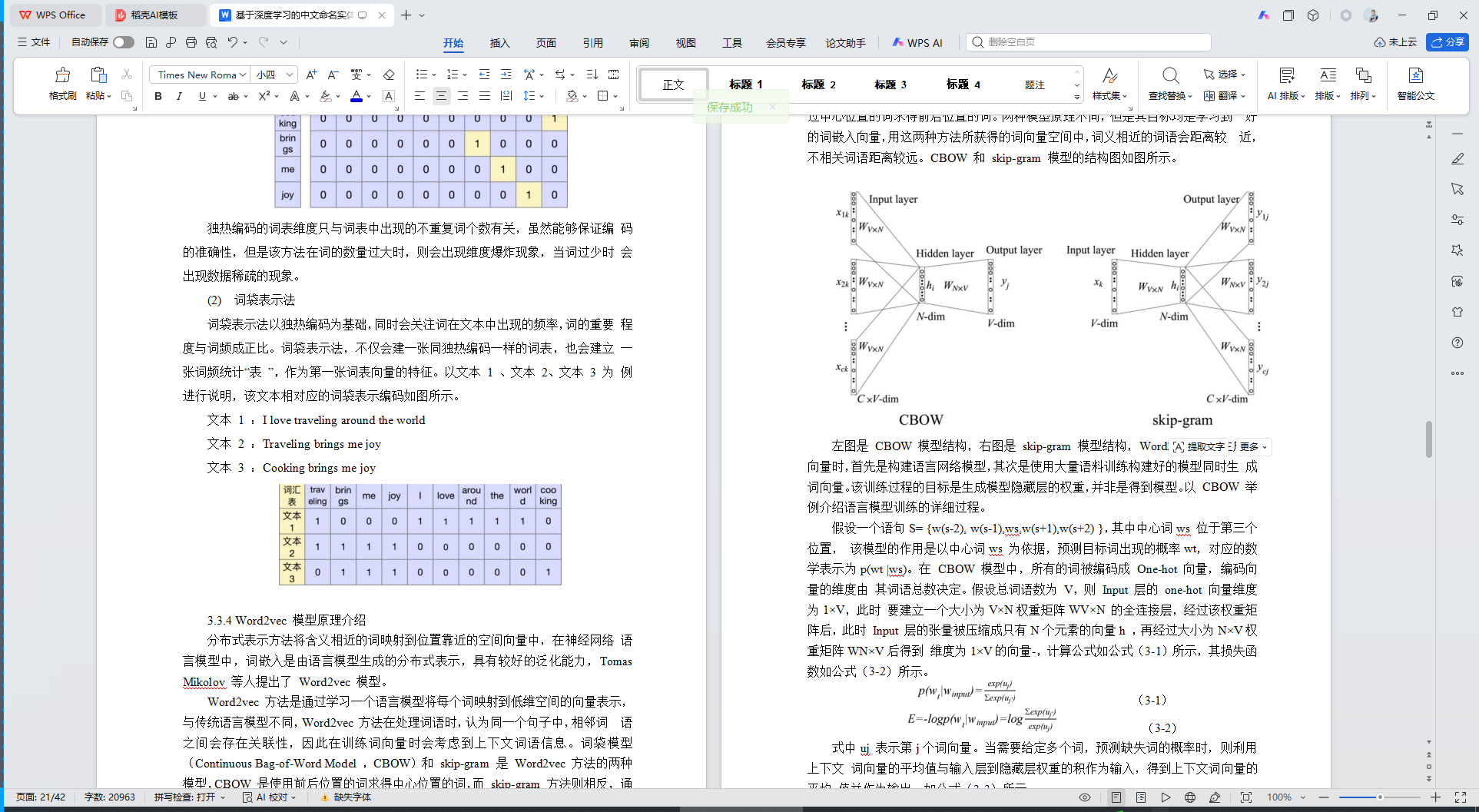Click the Format Painter (格式刷) icon
1479x812 pixels.
62,75
